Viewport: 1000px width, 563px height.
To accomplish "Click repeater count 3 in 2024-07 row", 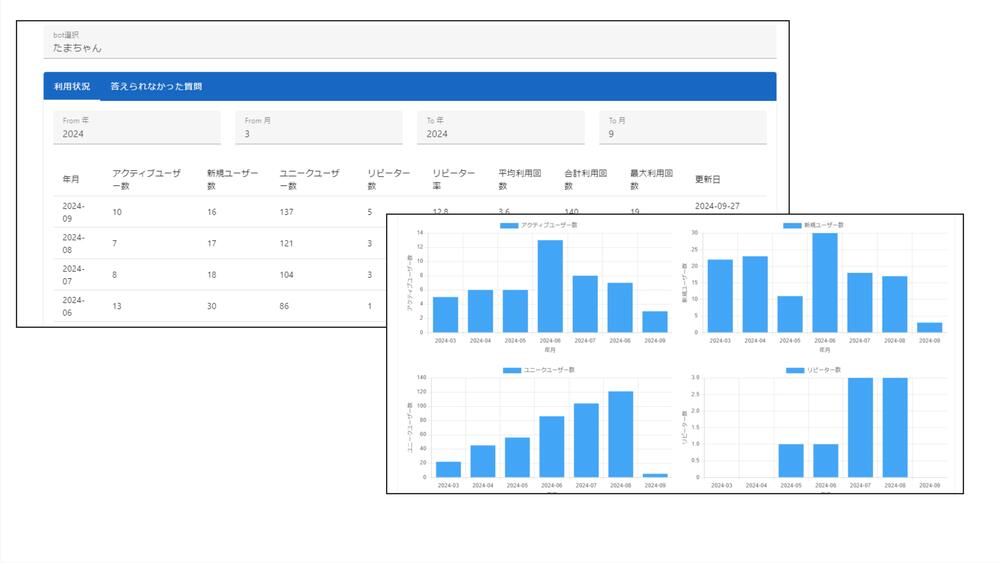I will (369, 275).
